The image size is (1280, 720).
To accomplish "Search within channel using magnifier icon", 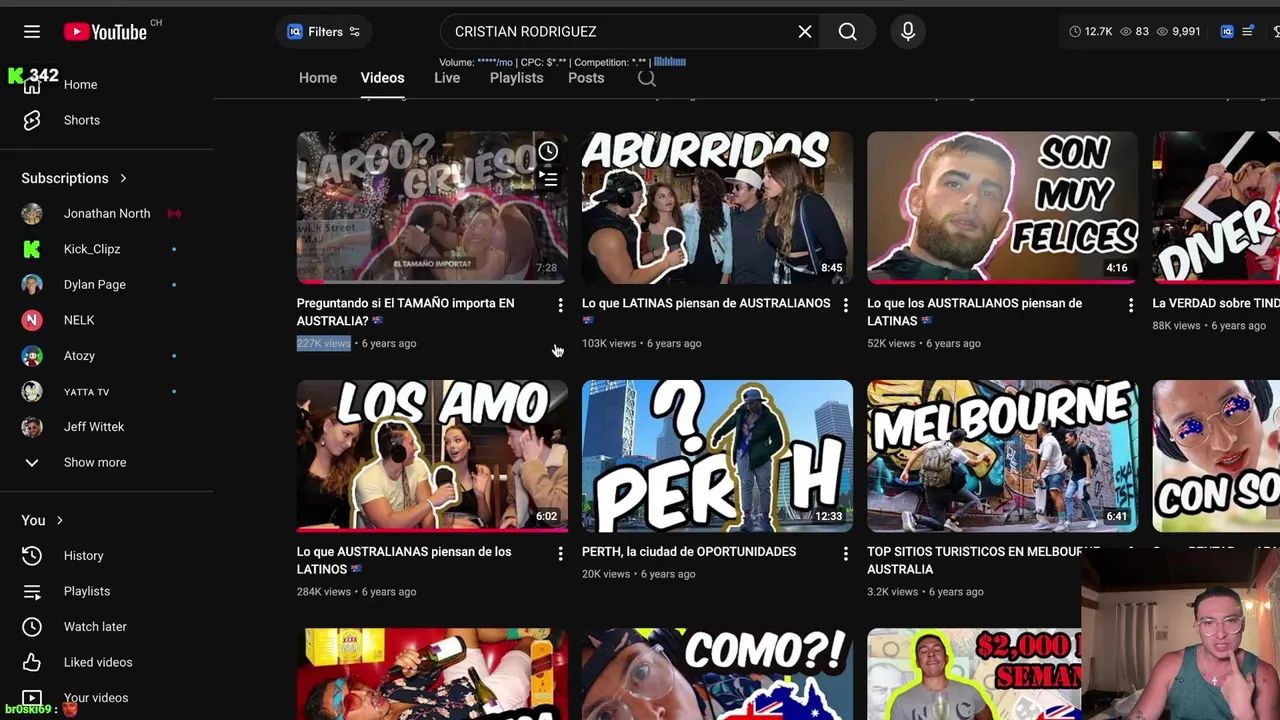I will (647, 78).
